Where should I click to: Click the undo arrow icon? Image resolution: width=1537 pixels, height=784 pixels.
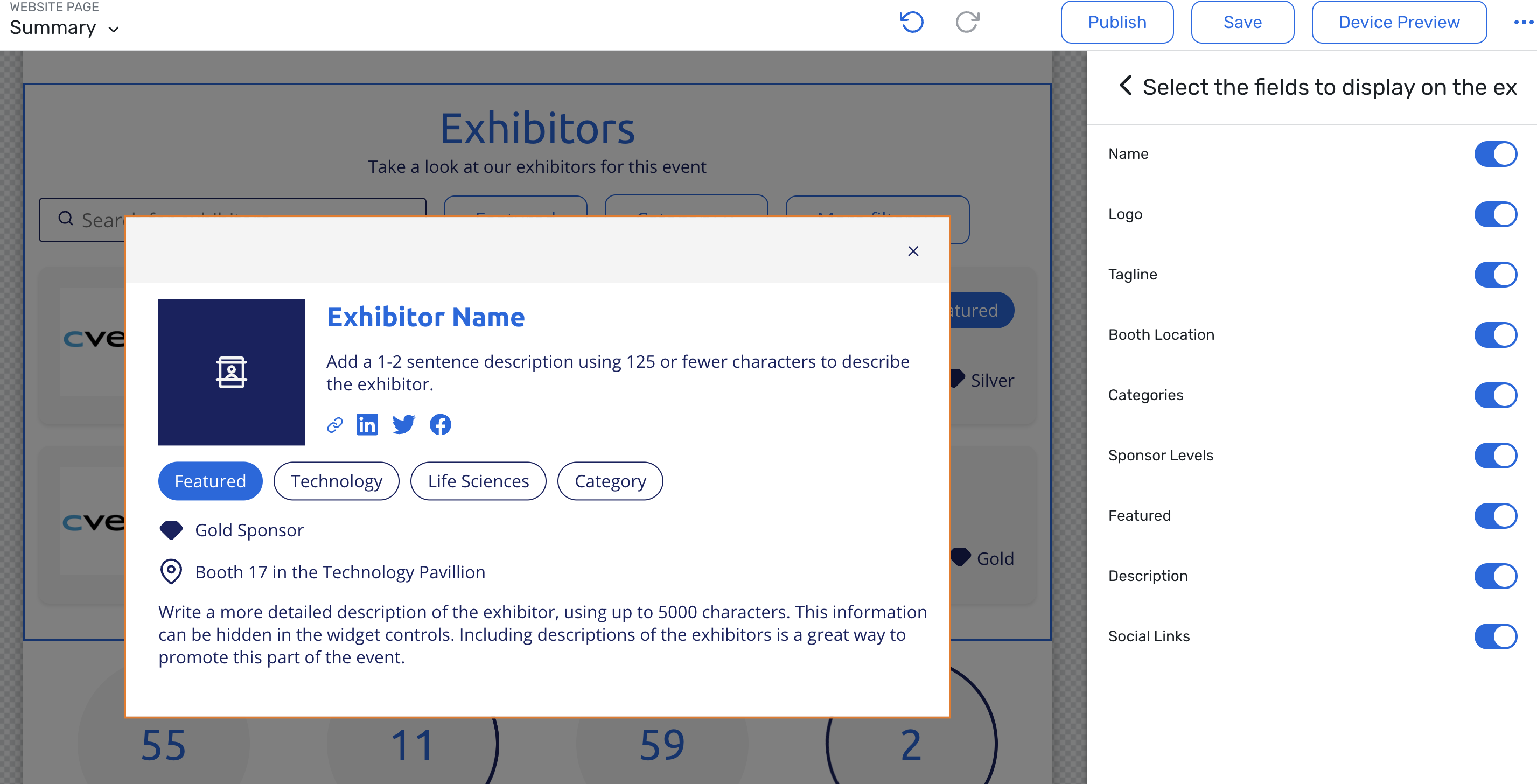click(x=911, y=22)
